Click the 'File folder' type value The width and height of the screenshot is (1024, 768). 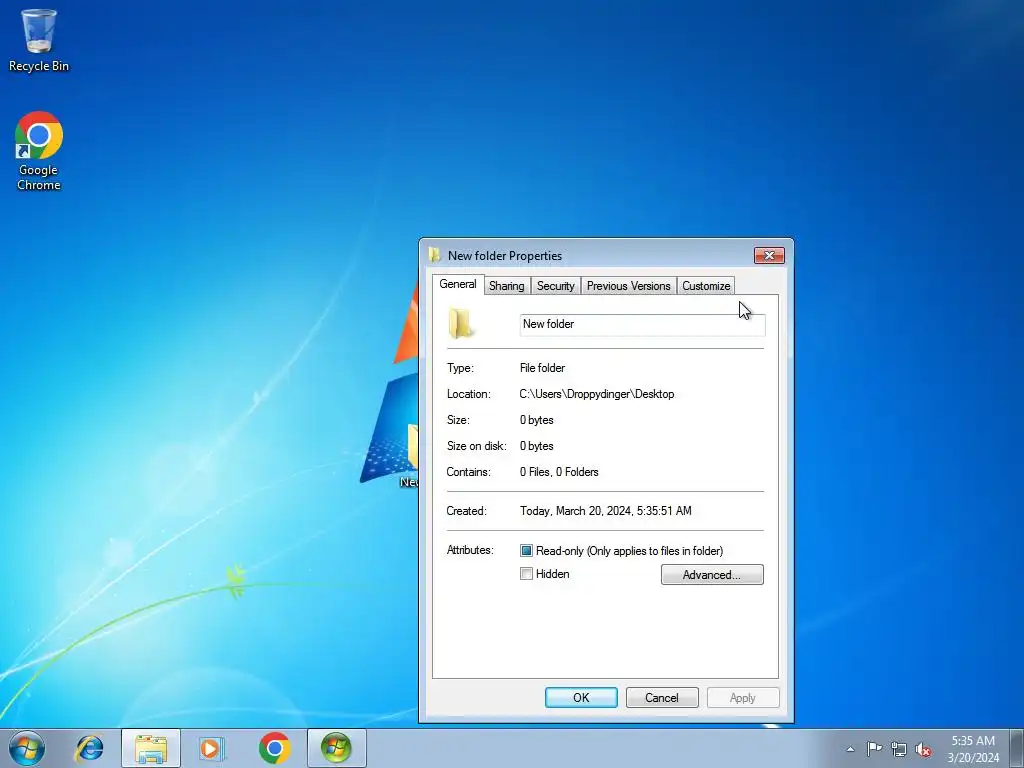coord(542,368)
